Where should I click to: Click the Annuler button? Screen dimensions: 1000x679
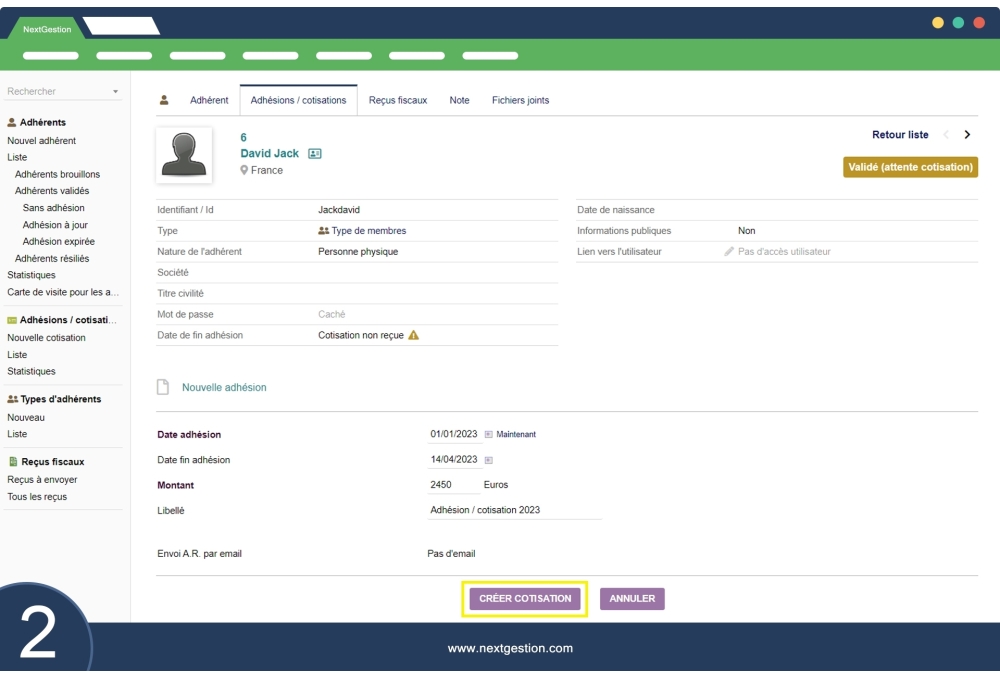pyautogui.click(x=632, y=599)
